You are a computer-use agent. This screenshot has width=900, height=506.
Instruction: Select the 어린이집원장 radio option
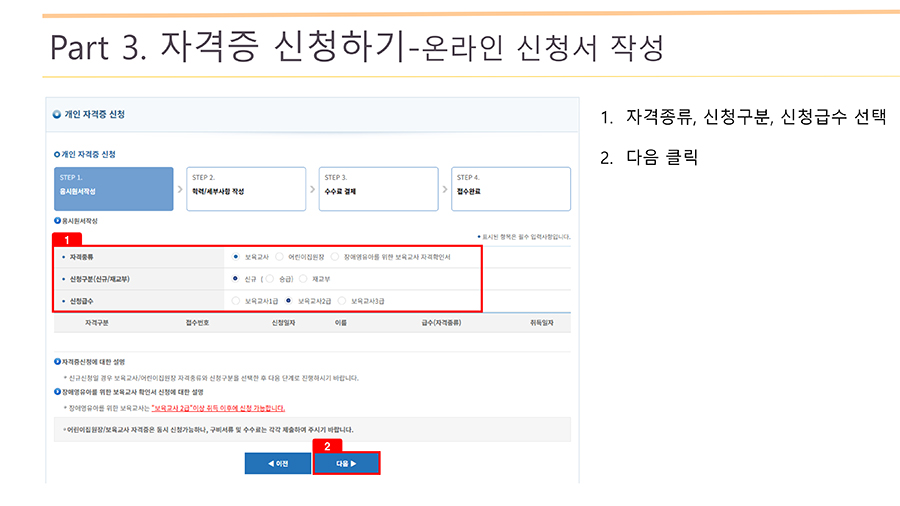tap(279, 256)
